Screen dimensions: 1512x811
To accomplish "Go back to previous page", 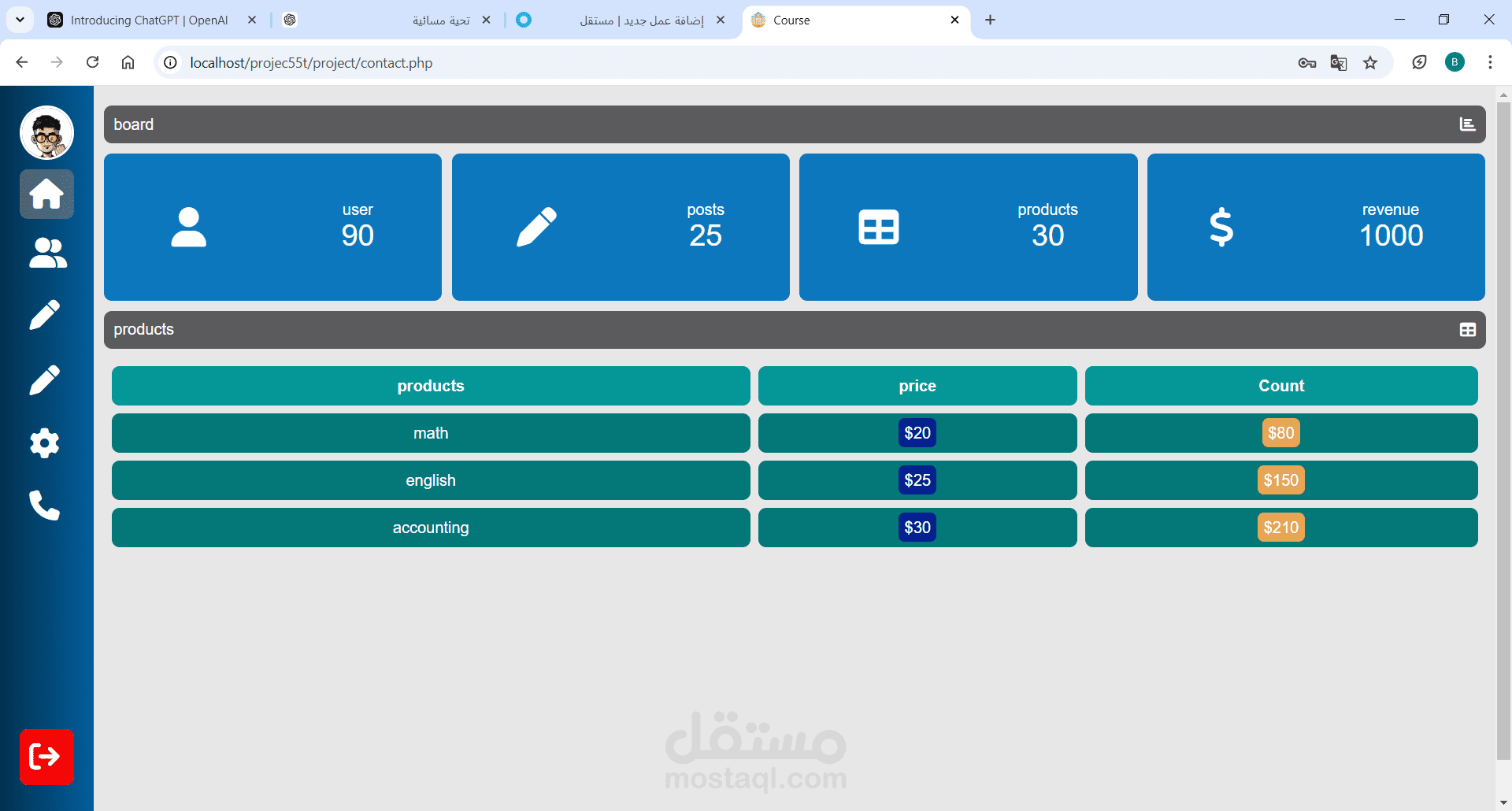I will (x=22, y=63).
